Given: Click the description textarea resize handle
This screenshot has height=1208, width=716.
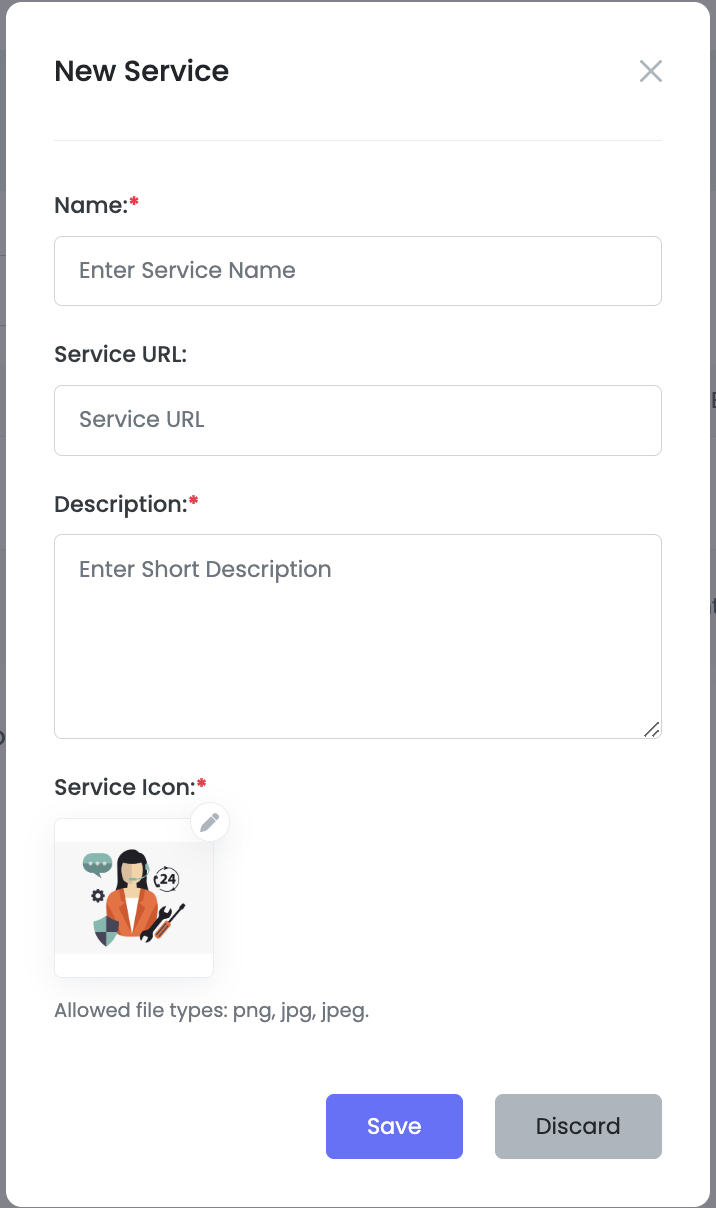Looking at the screenshot, I should 651,729.
